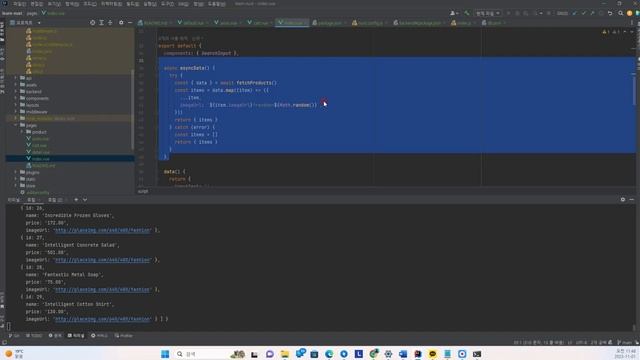The width and height of the screenshot is (640, 360).
Task: Click the project tree vertical scrollbar
Action: coord(132,109)
